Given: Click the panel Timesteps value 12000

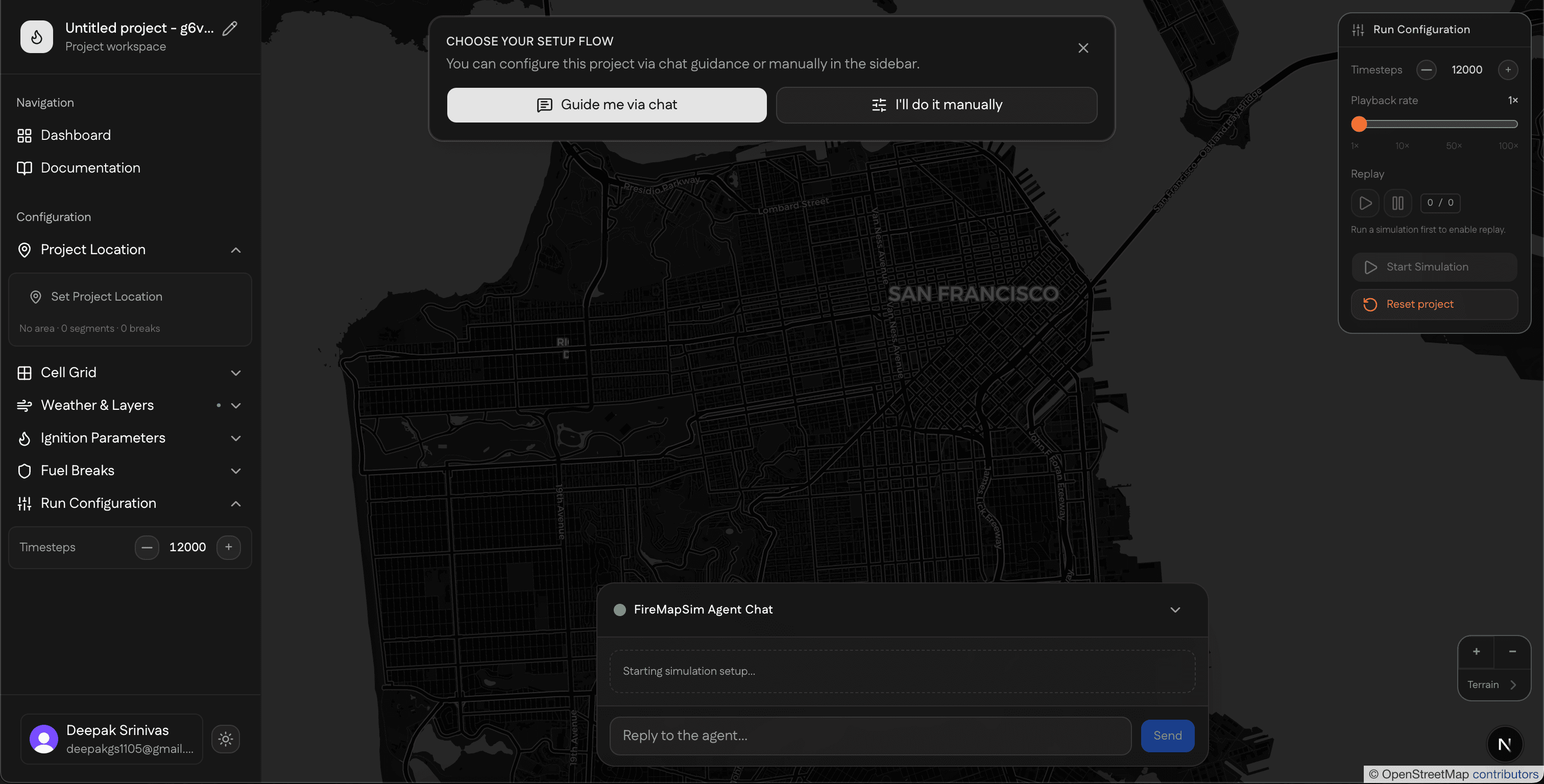Looking at the screenshot, I should pos(1467,70).
